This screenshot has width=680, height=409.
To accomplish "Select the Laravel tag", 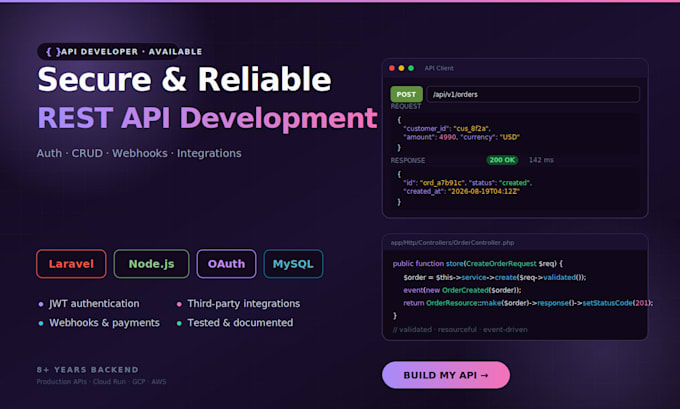I will [x=71, y=264].
